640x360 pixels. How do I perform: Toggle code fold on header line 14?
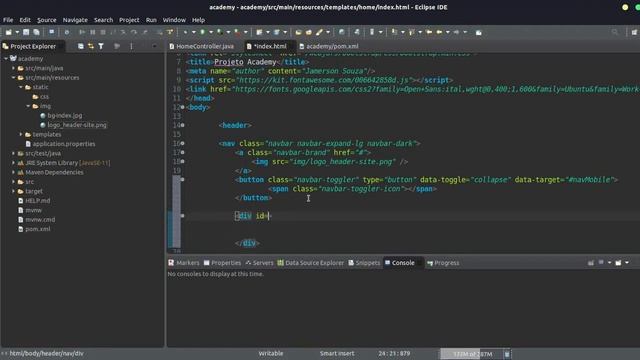click(x=182, y=125)
